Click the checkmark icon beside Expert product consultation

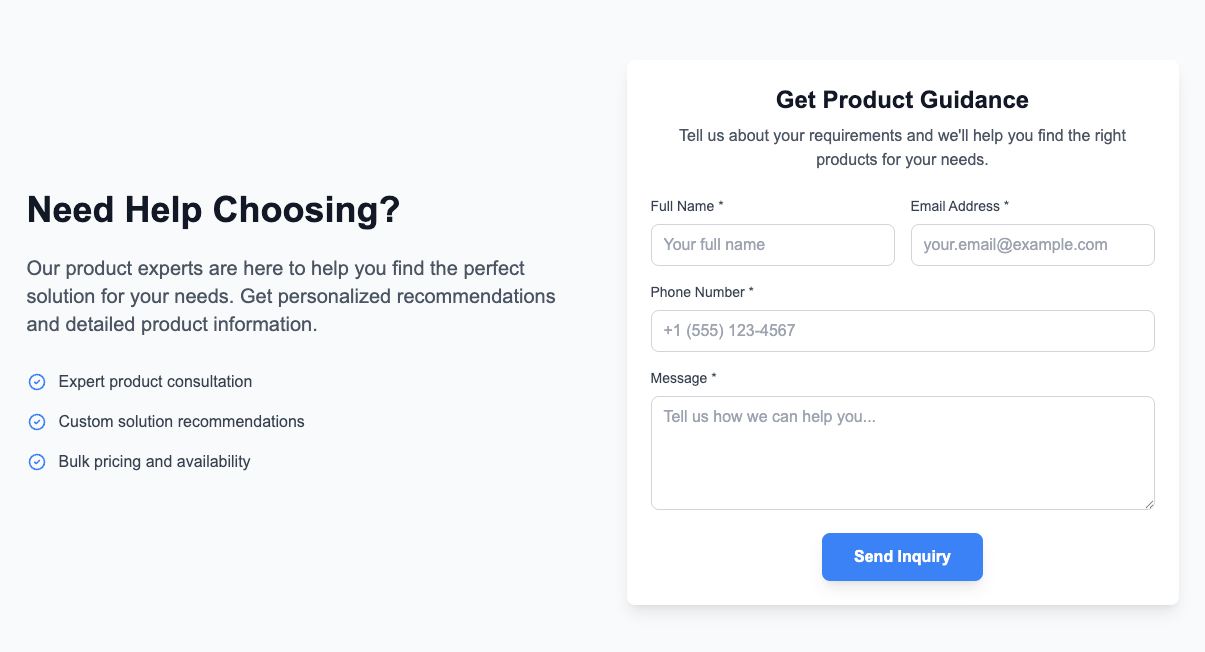click(x=37, y=382)
